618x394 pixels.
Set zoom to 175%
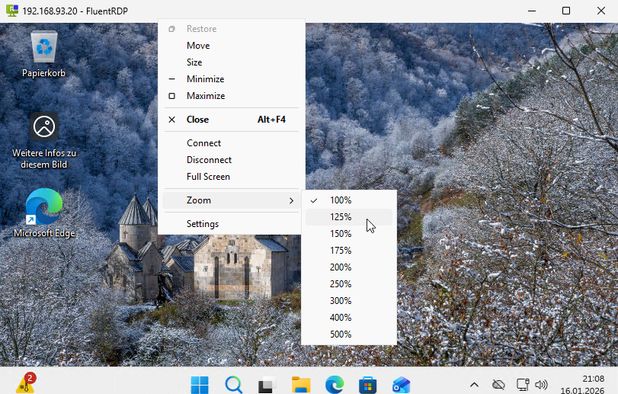pos(349,251)
